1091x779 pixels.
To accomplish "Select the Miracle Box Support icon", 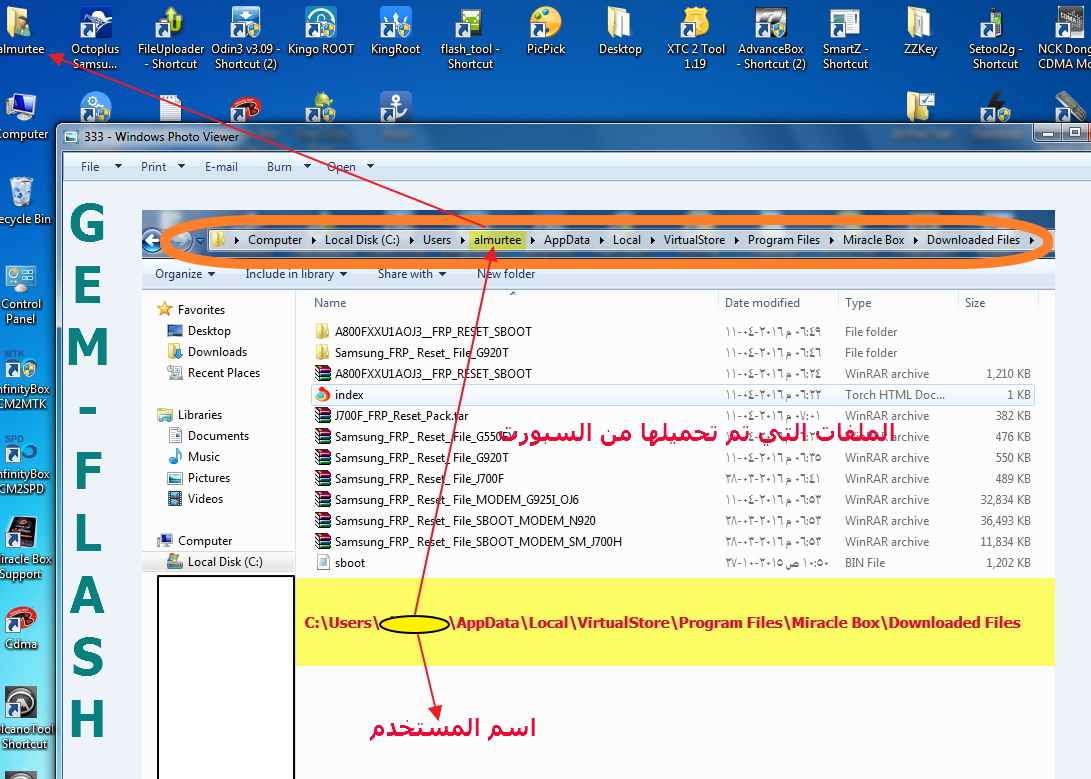I will point(24,549).
